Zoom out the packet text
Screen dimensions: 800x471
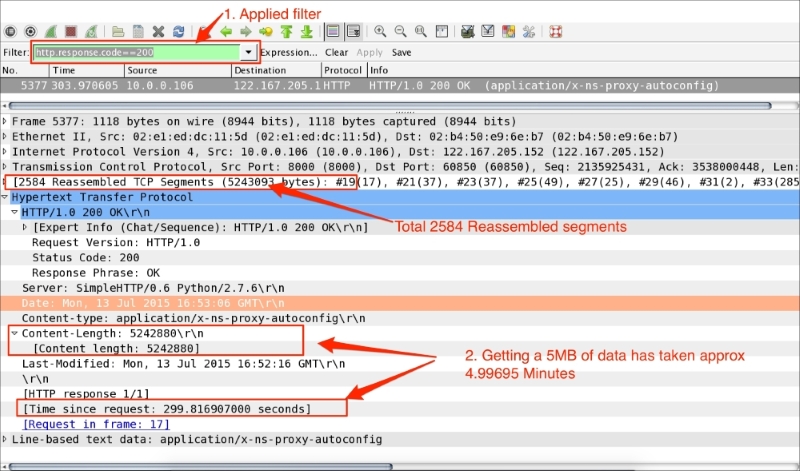tap(401, 32)
